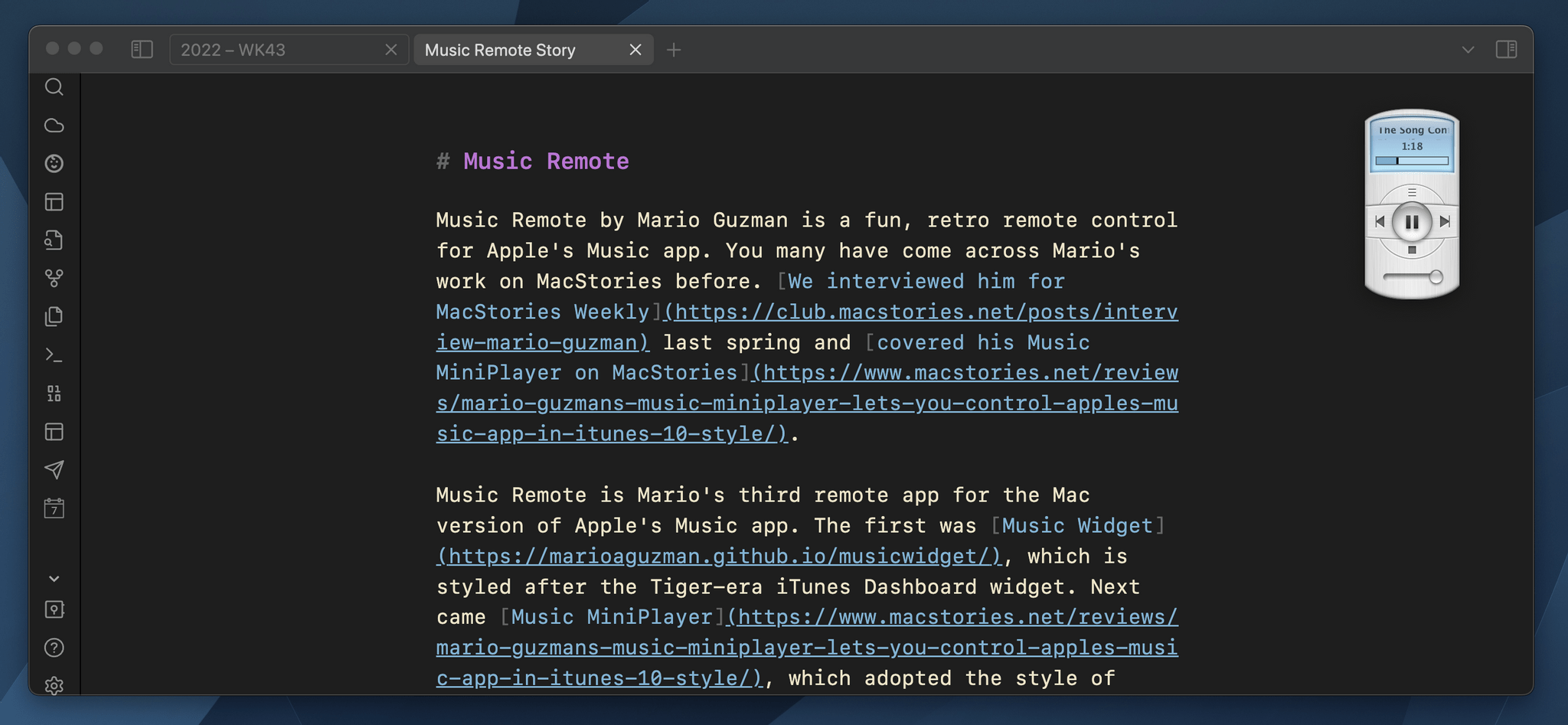1568x725 pixels.
Task: Open the club.macstories.net interview URL
Action: (807, 328)
